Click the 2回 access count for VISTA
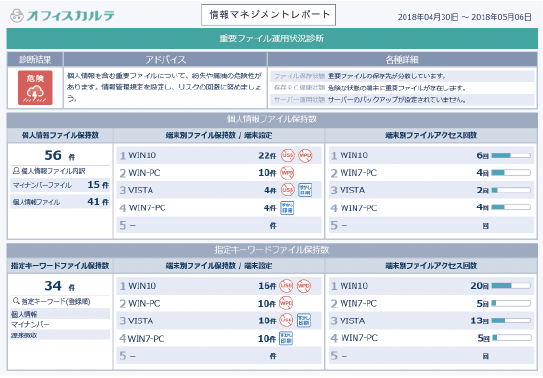The height and width of the screenshot is (378, 543). [482, 190]
